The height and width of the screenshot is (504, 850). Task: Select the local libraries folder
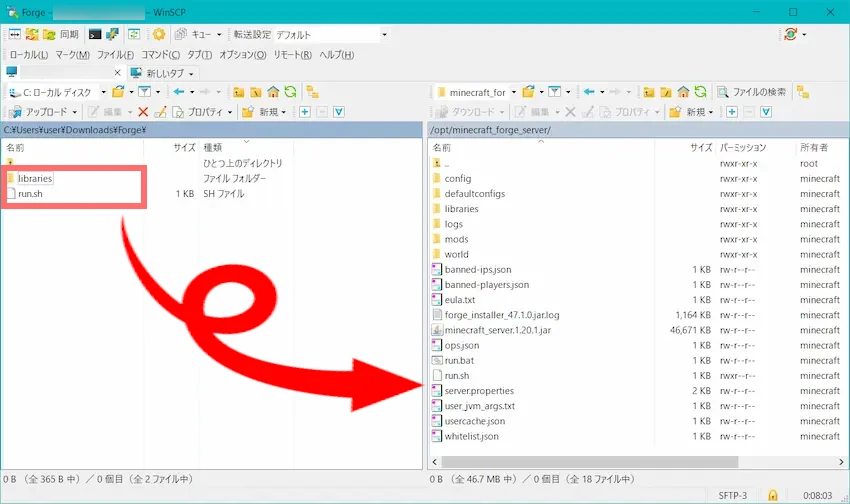tap(35, 178)
